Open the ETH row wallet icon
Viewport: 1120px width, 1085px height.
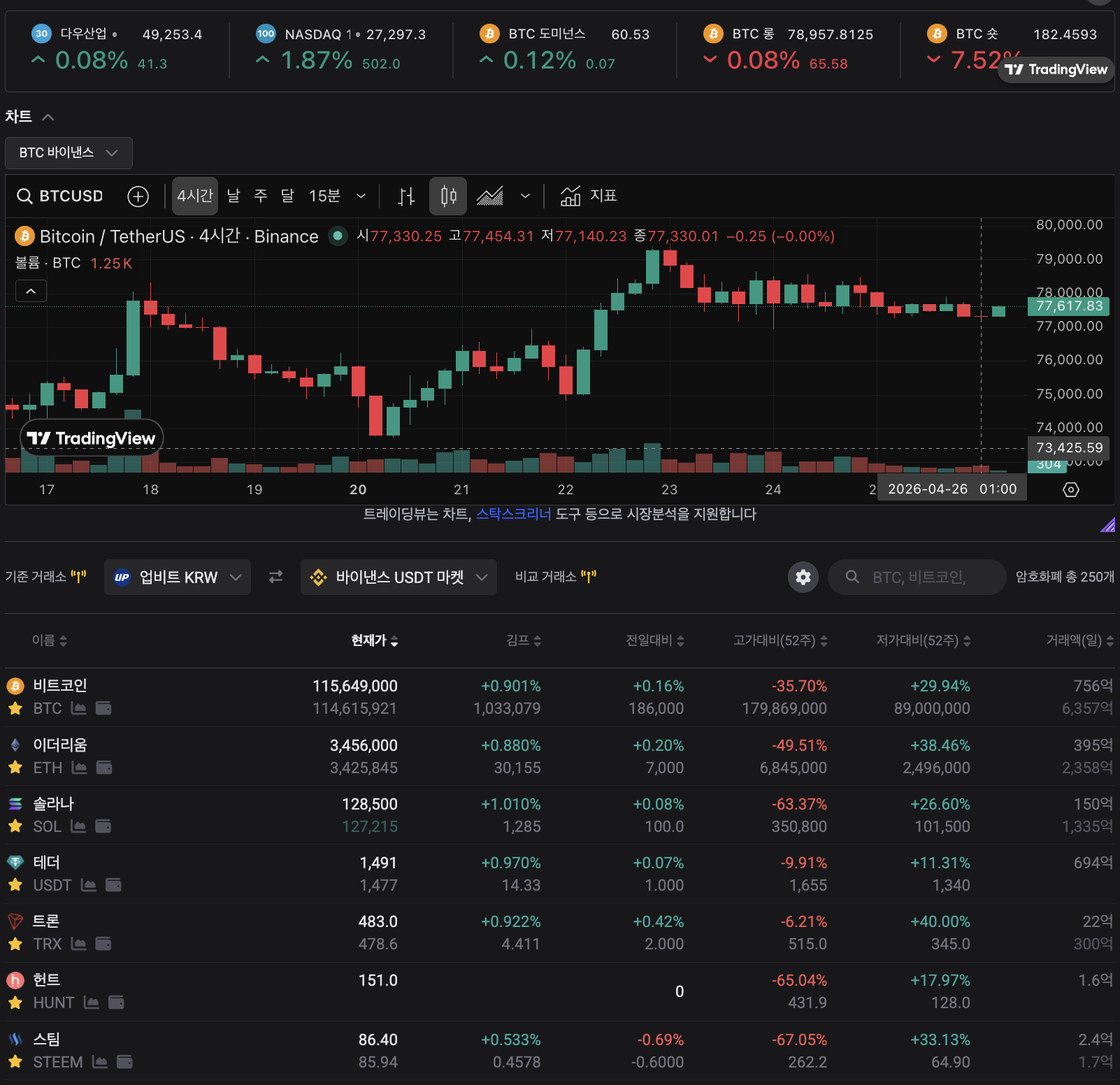click(104, 768)
